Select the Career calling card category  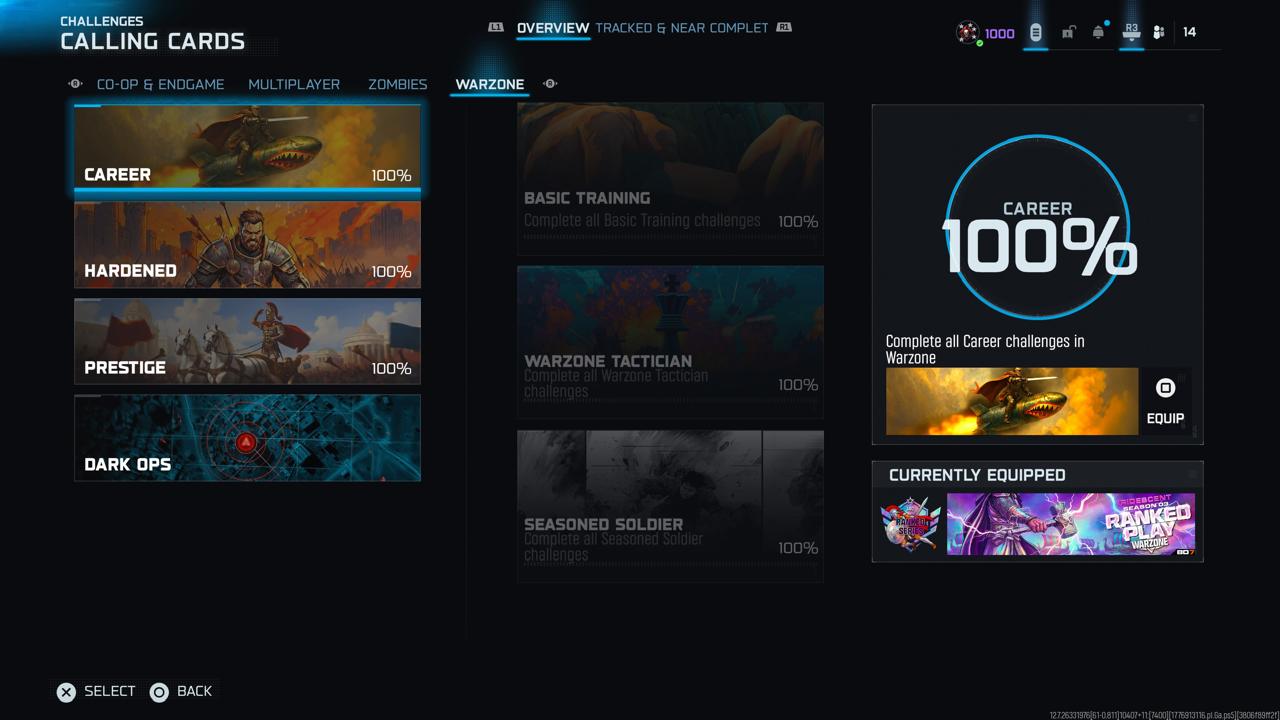tap(247, 147)
